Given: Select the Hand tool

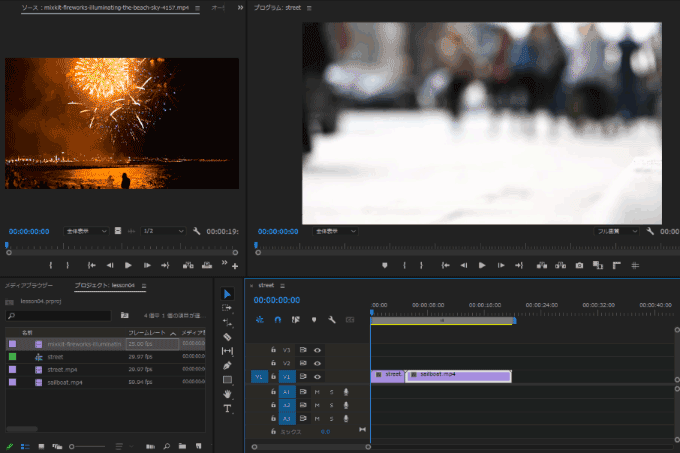Looking at the screenshot, I should (x=227, y=394).
